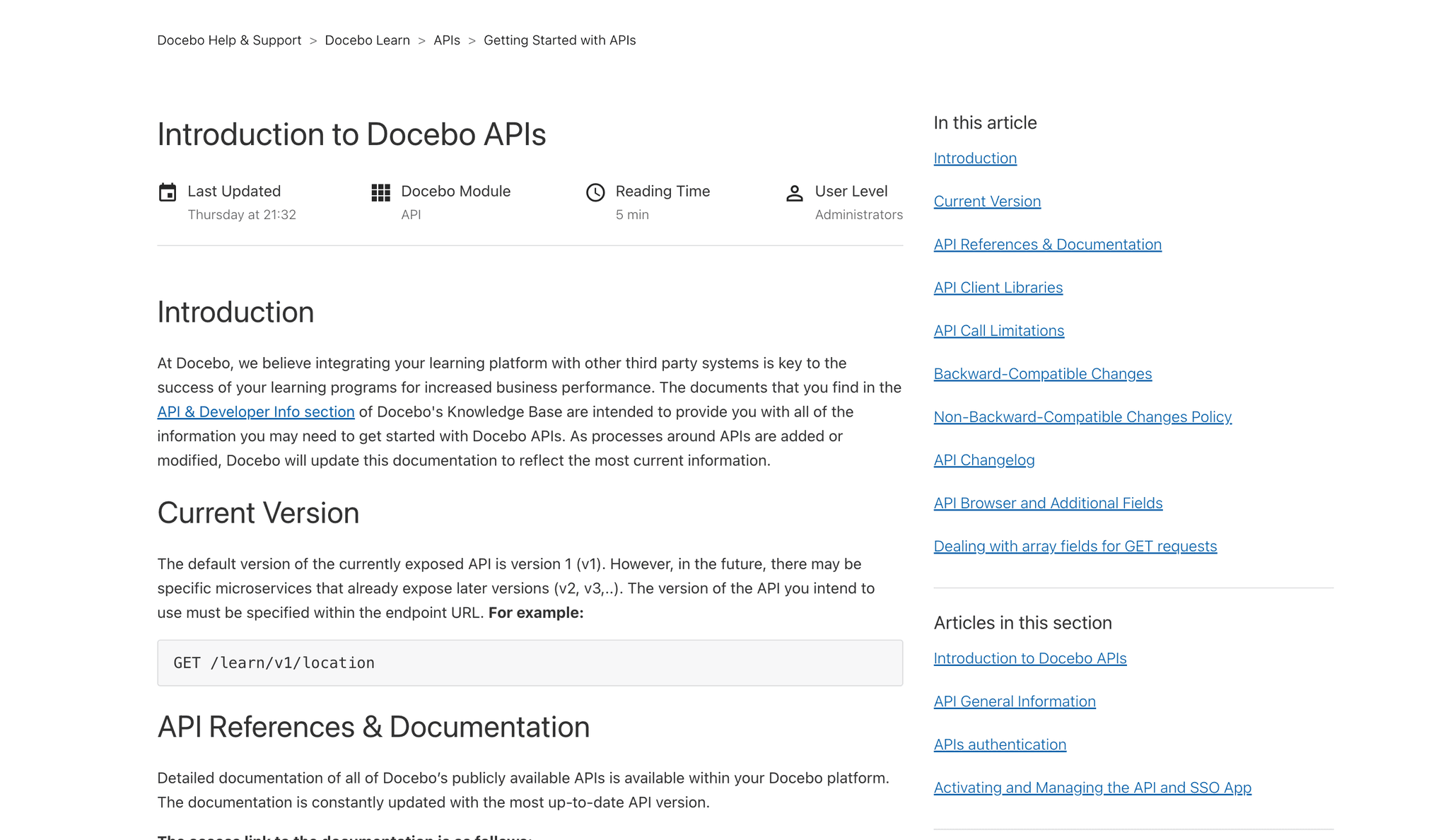Open Non-Backward-Compatible Changes Policy link
Screen dimensions: 1448x840
[x=1082, y=416]
